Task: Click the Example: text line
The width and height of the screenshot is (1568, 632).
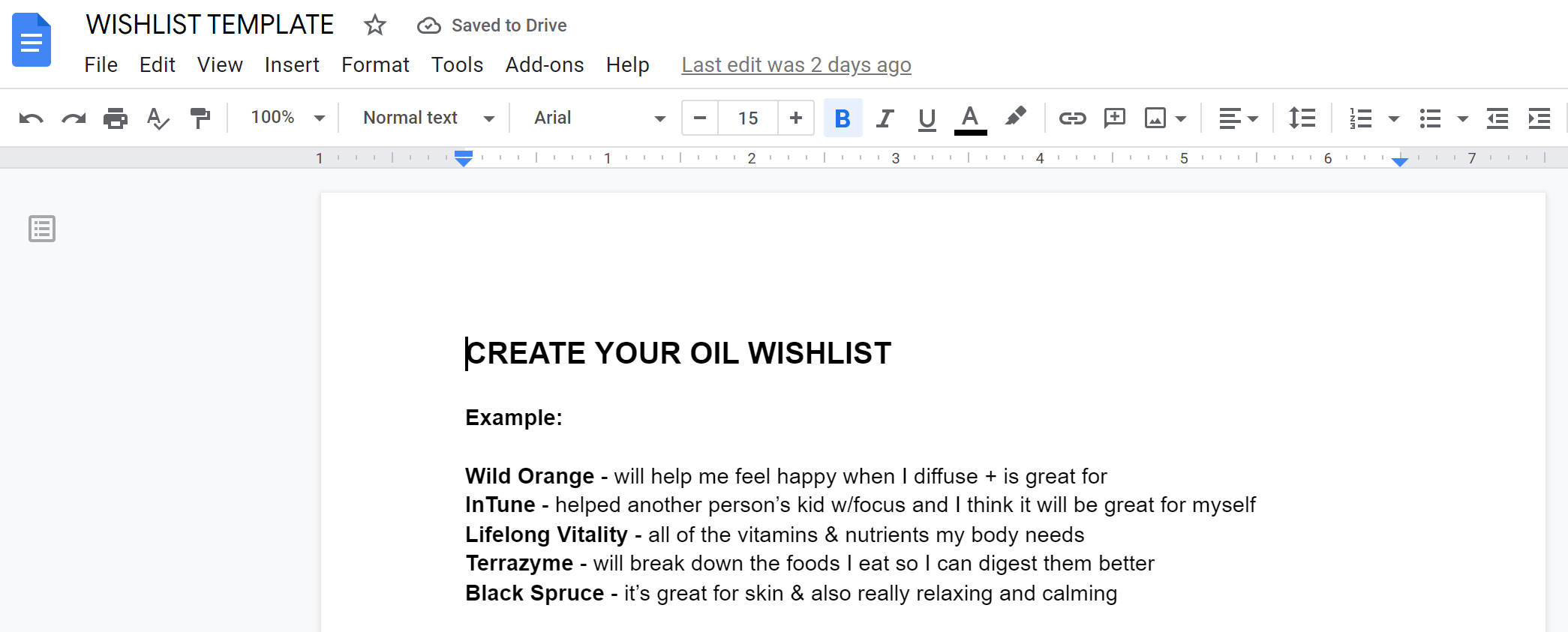Action: tap(514, 418)
